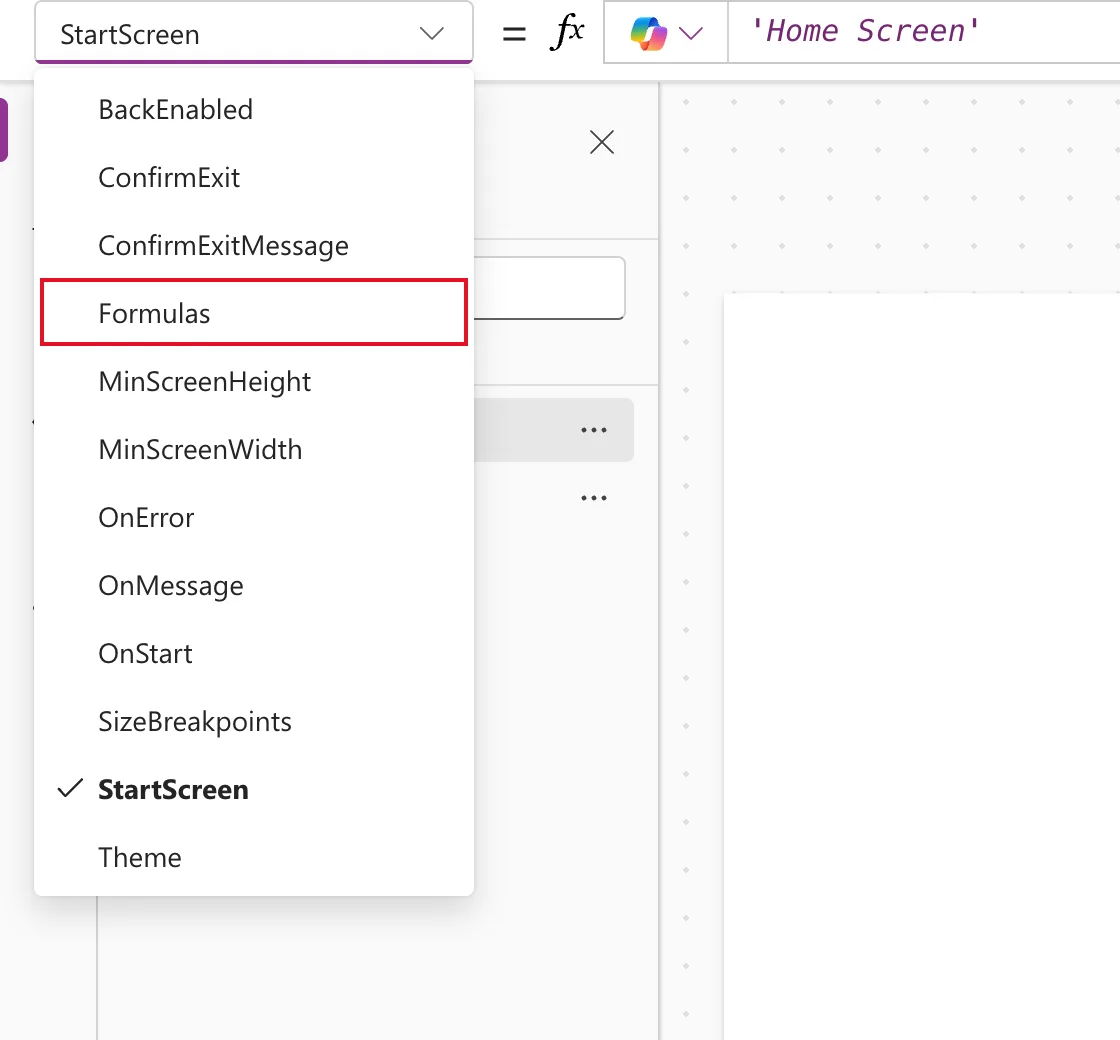Choose the ConfirmExit property
Viewport: 1120px width, 1040px height.
pos(254,178)
